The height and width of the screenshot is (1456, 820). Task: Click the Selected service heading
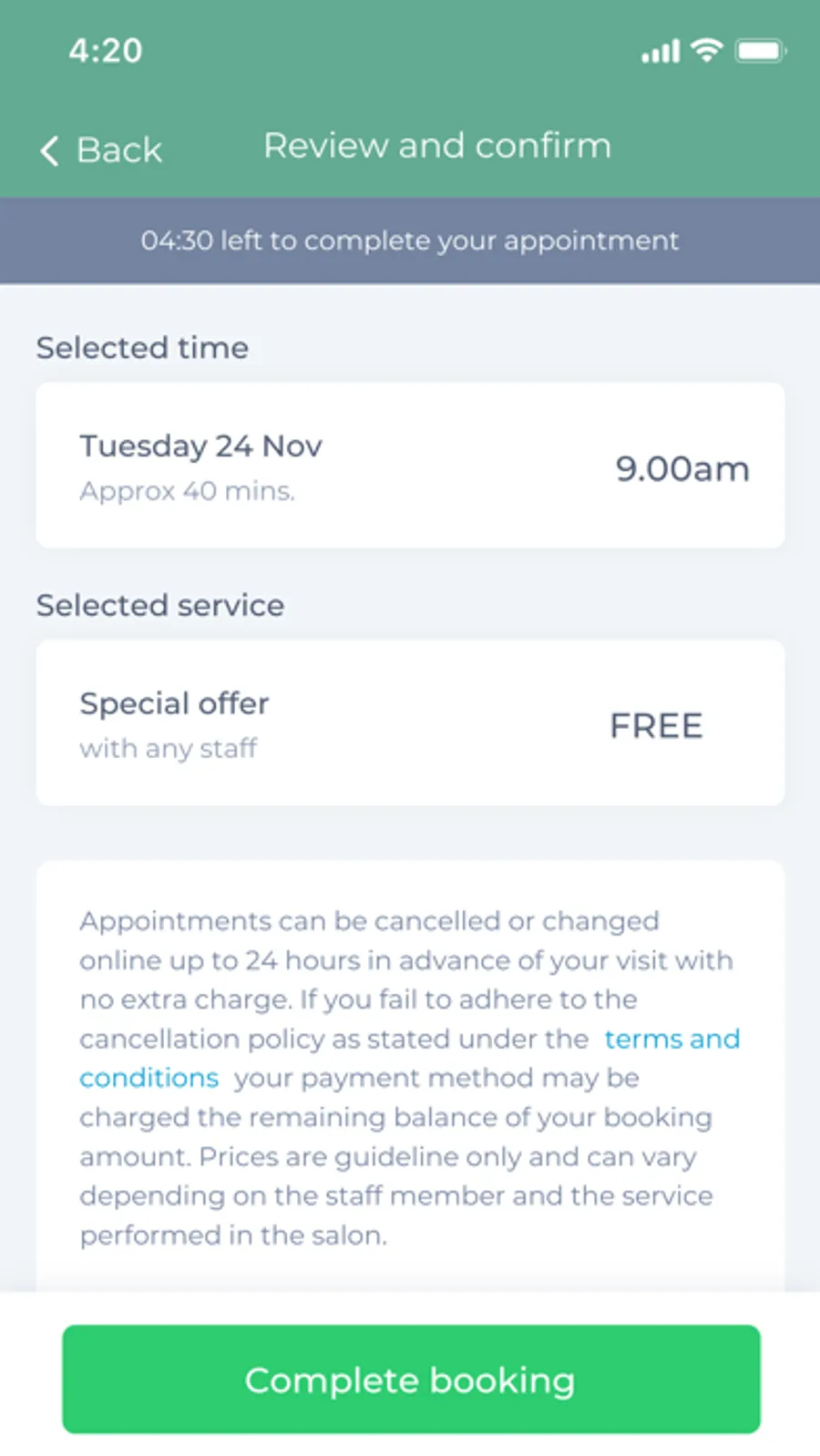point(160,606)
